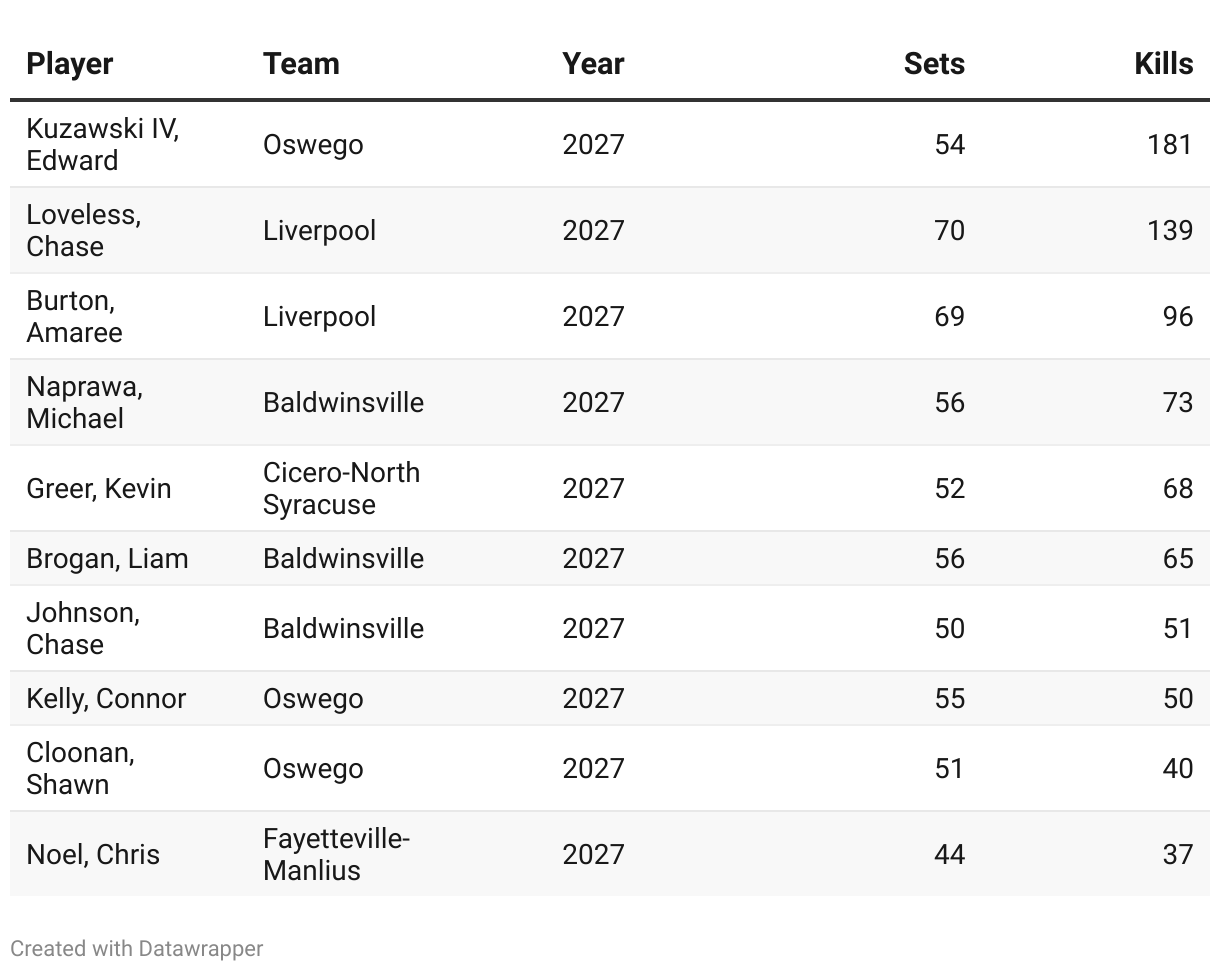
Task: Click Kelly, Connor's name
Action: (x=106, y=699)
